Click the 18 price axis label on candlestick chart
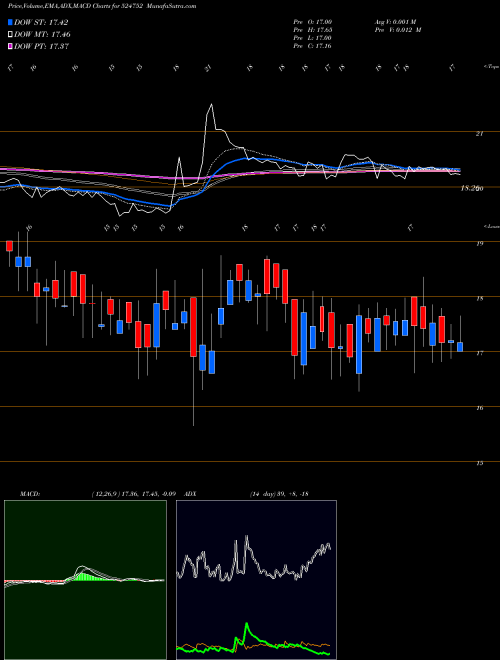 [x=479, y=299]
